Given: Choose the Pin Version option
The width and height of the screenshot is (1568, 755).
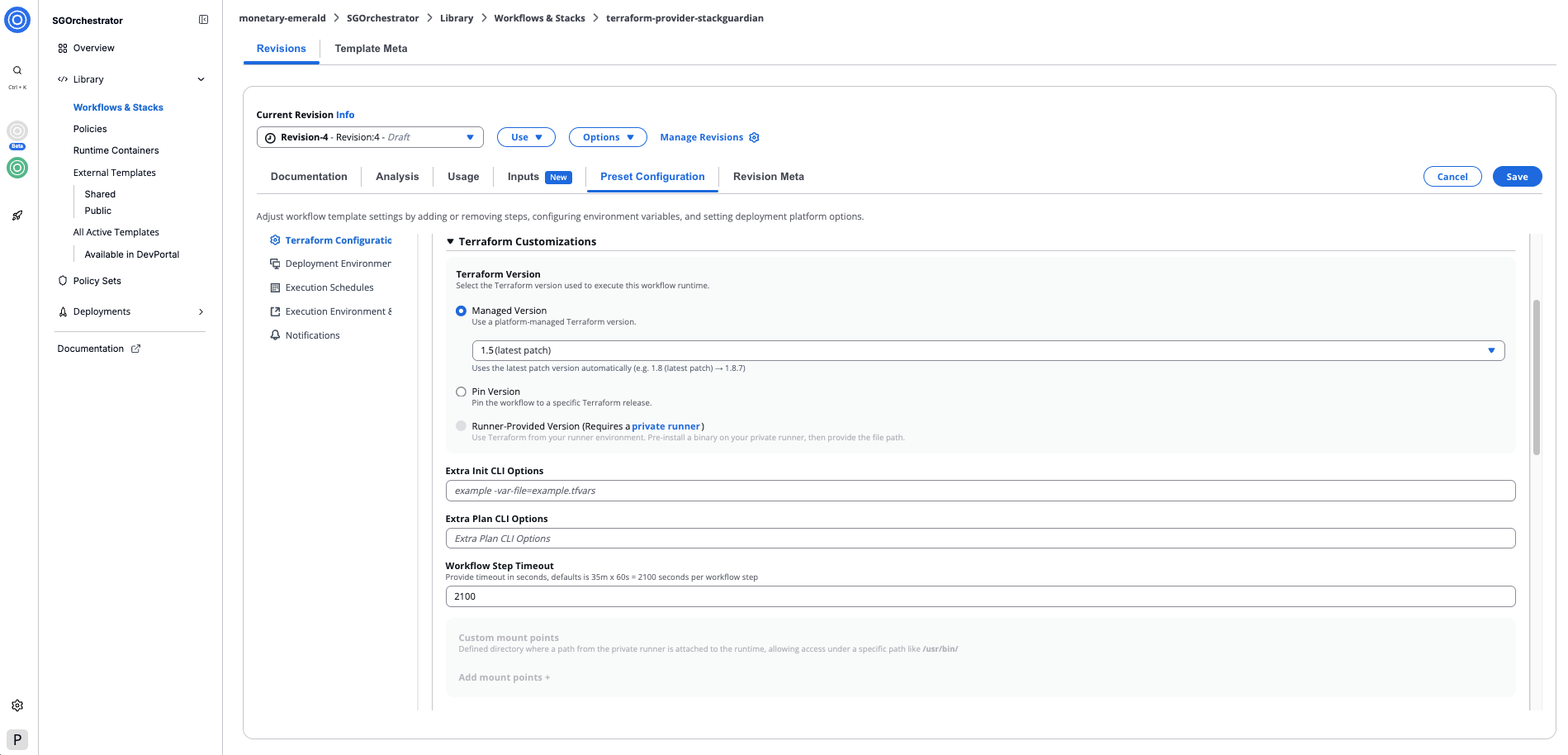Looking at the screenshot, I should click(x=461, y=392).
